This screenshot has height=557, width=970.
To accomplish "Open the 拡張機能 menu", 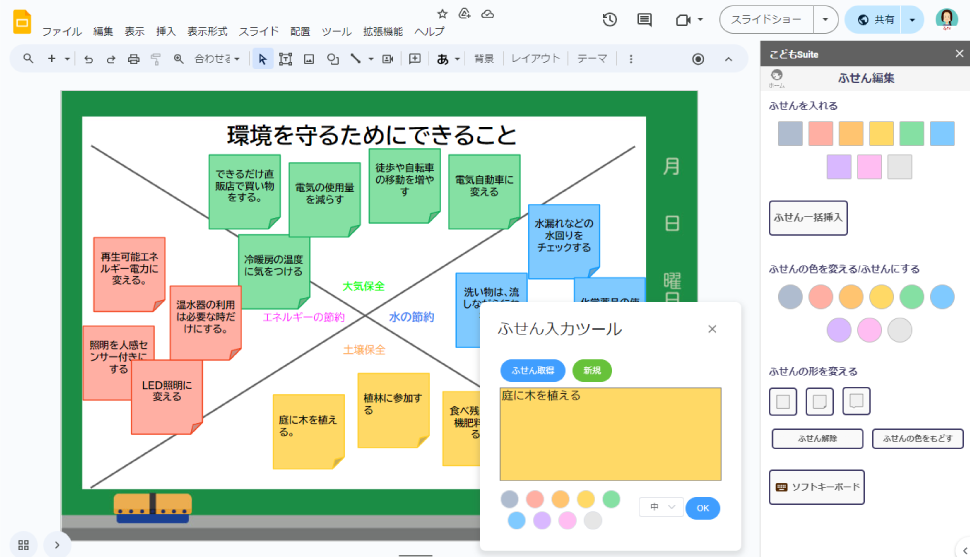I will (x=383, y=31).
